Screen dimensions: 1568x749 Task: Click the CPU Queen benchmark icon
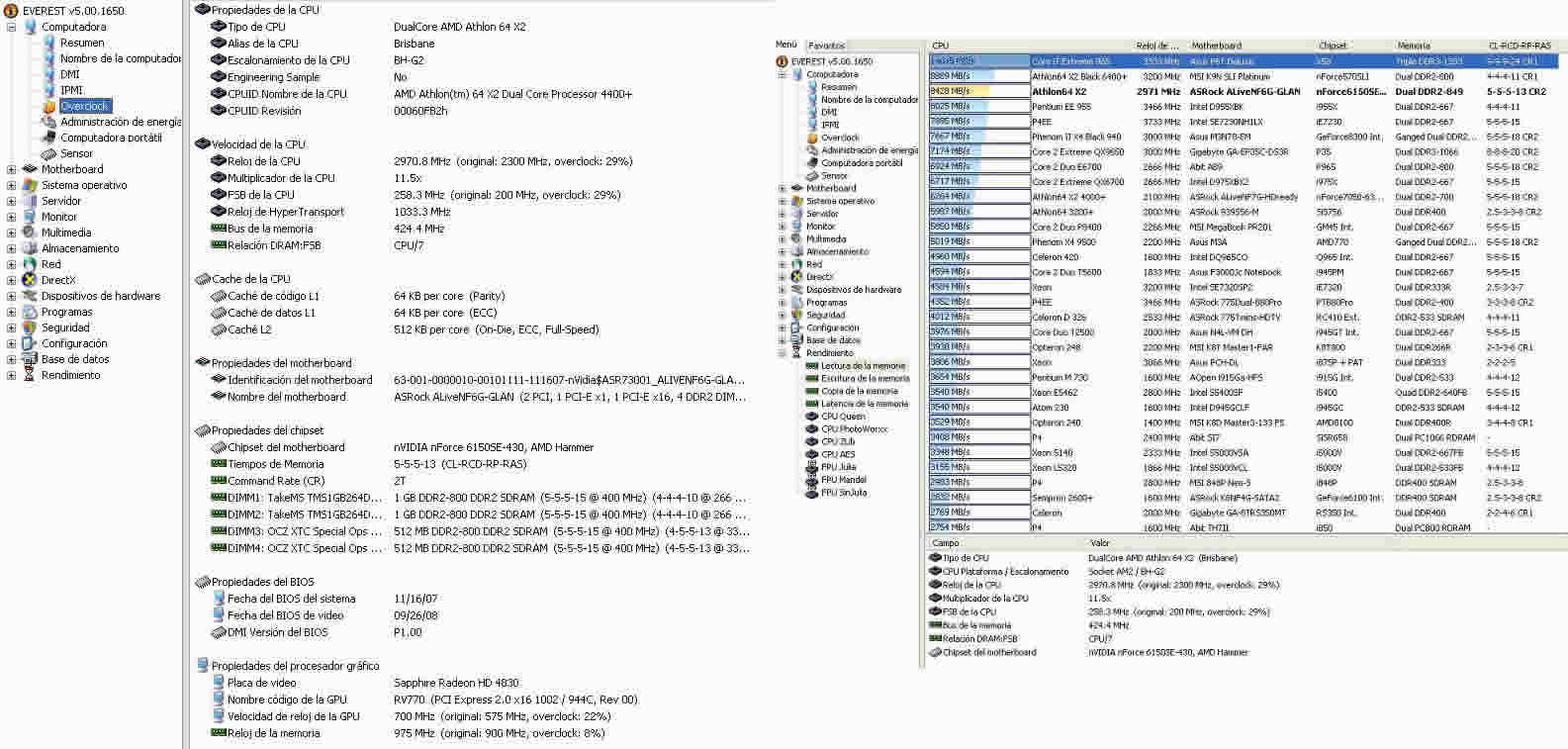tap(812, 417)
